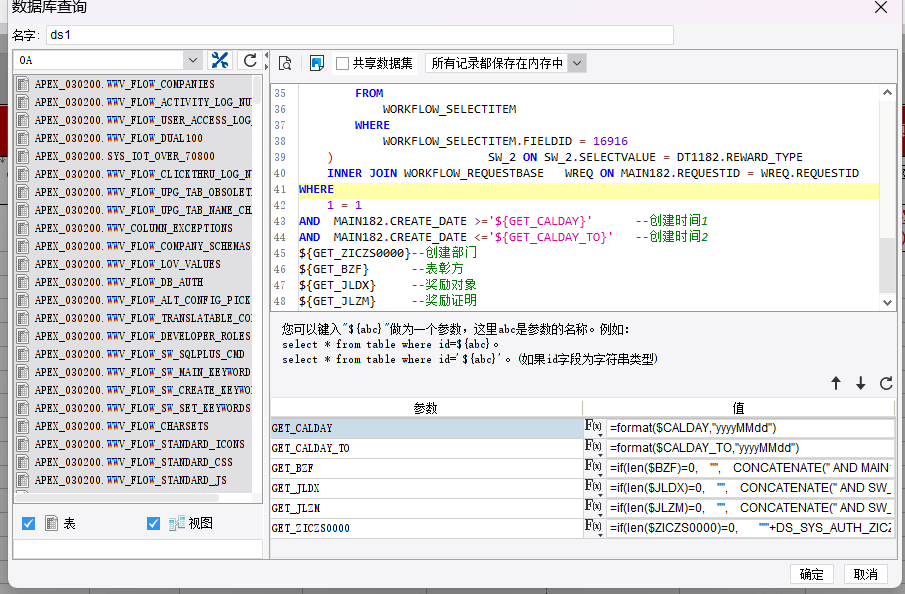Open formula editor for GET_BZF
The width and height of the screenshot is (905, 594).
593,468
